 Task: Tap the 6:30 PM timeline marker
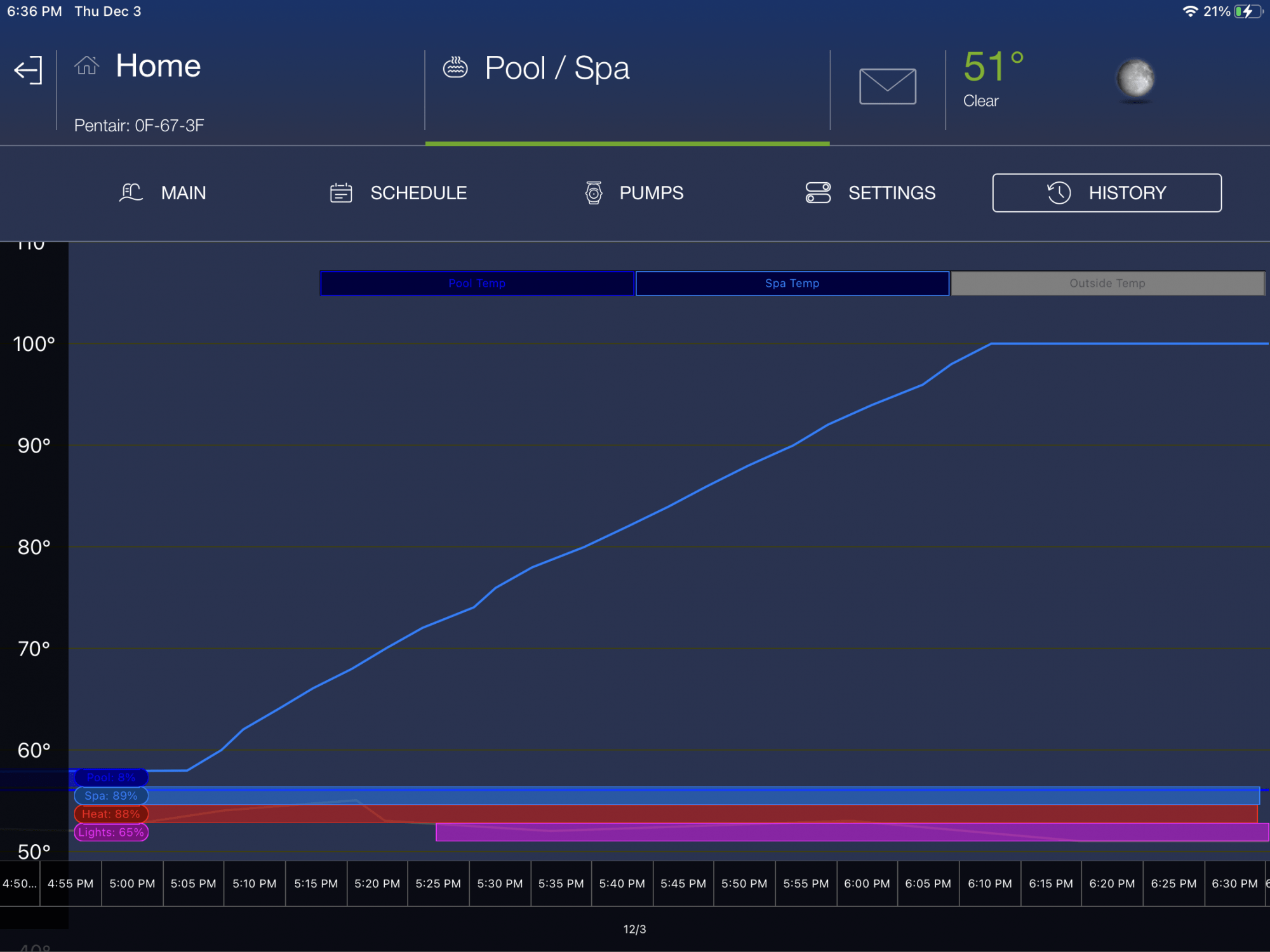click(x=1234, y=883)
